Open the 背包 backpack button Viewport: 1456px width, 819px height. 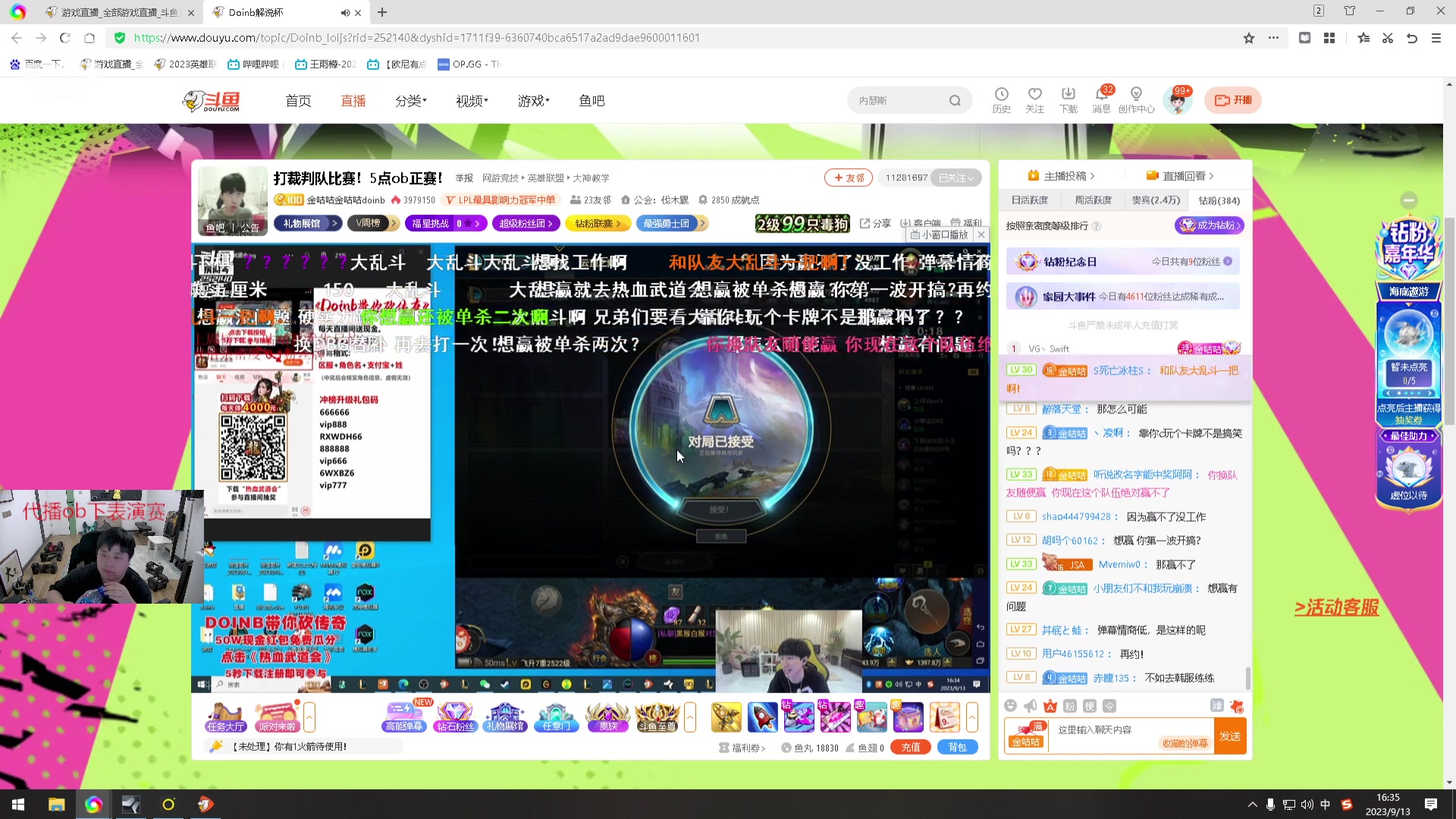coord(957,747)
